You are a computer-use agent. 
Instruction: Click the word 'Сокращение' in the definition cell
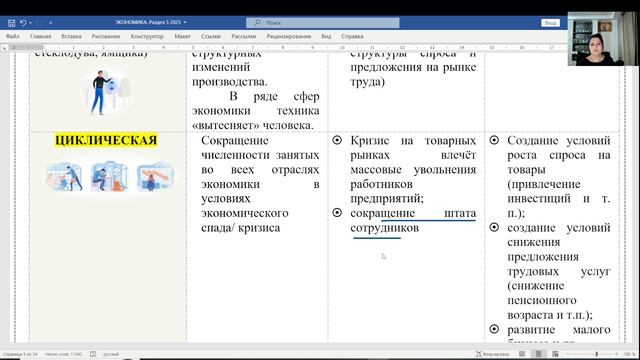click(235, 140)
